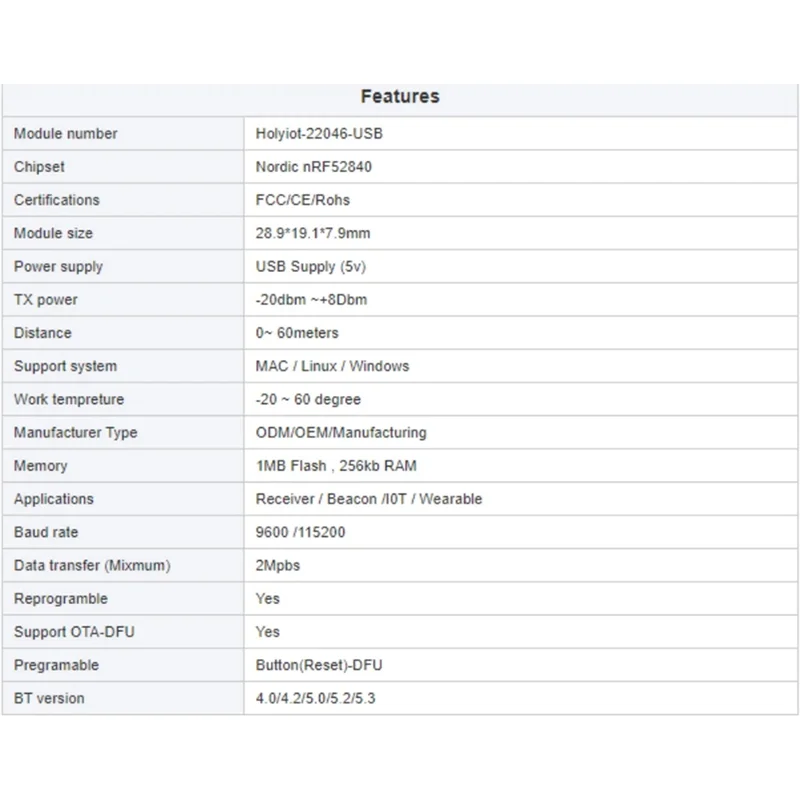Click the USB Supply (5v) value
Screen dimensions: 800x800
(308, 267)
